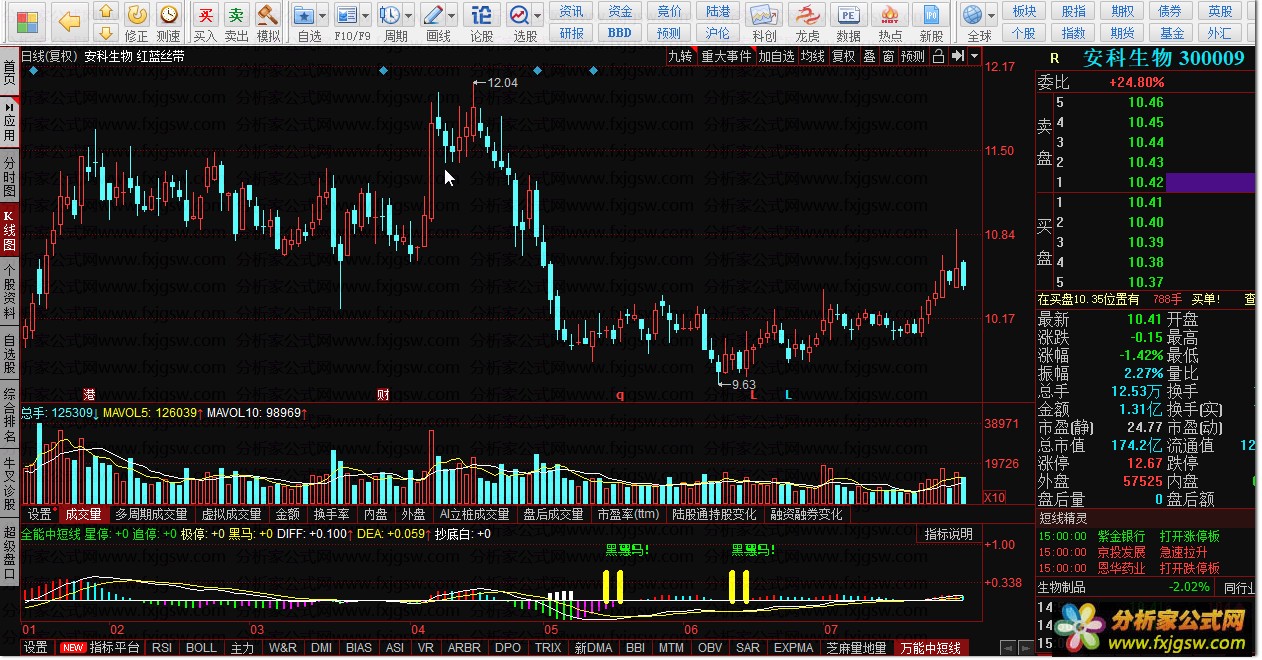The height and width of the screenshot is (660, 1262).
Task: Open the 模拟 gavel simulation icon
Action: pyautogui.click(x=267, y=15)
